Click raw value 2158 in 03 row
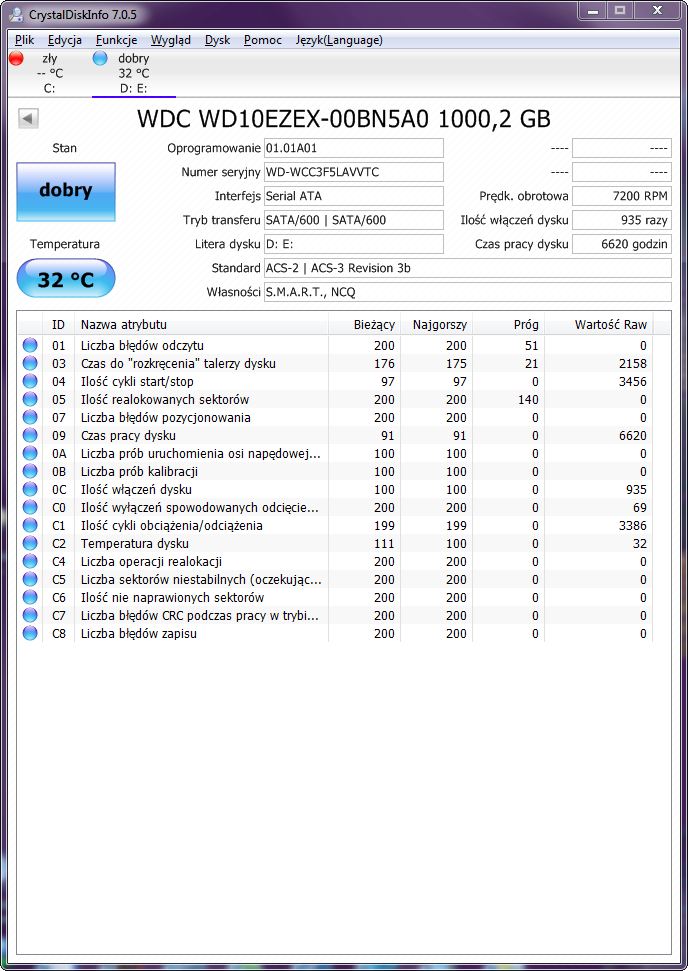Image resolution: width=688 pixels, height=971 pixels. tap(632, 364)
